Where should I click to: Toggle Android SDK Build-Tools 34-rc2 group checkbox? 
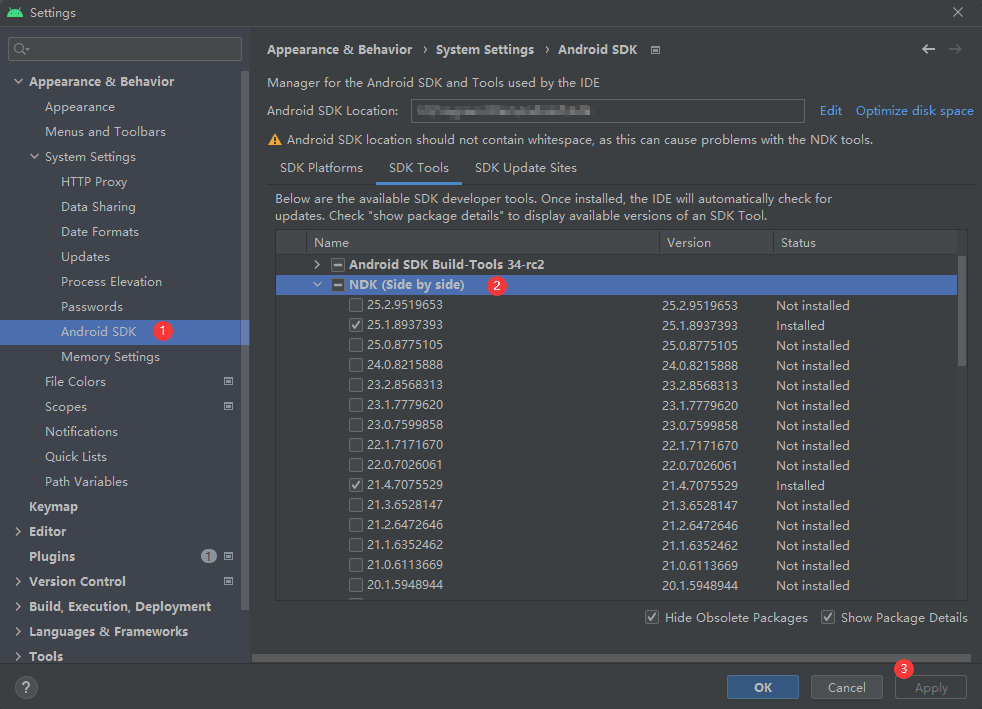click(x=338, y=265)
